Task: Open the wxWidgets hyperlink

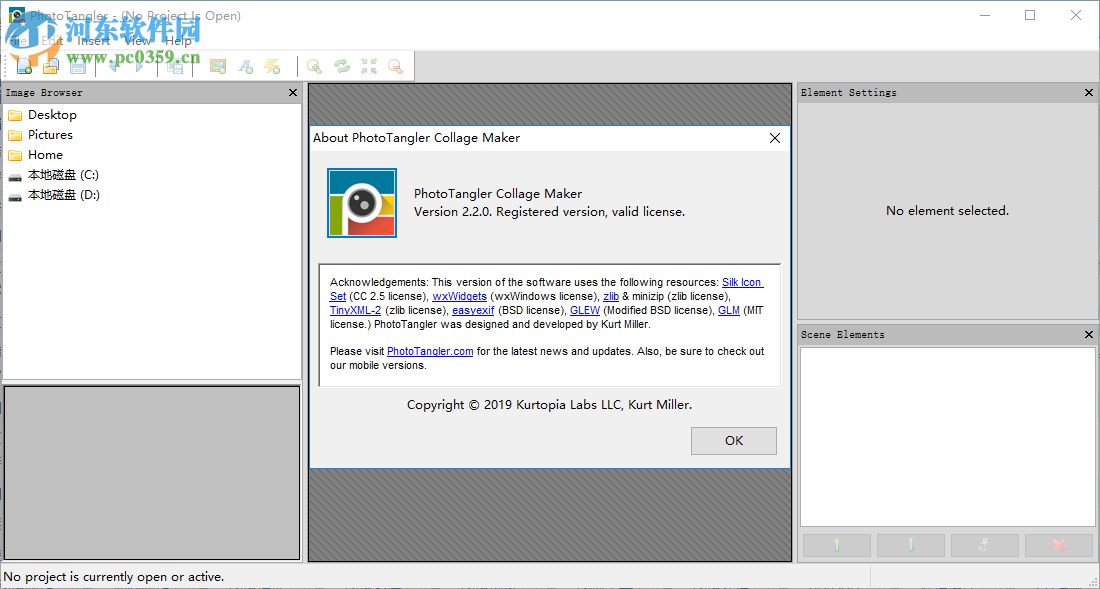Action: click(x=461, y=296)
